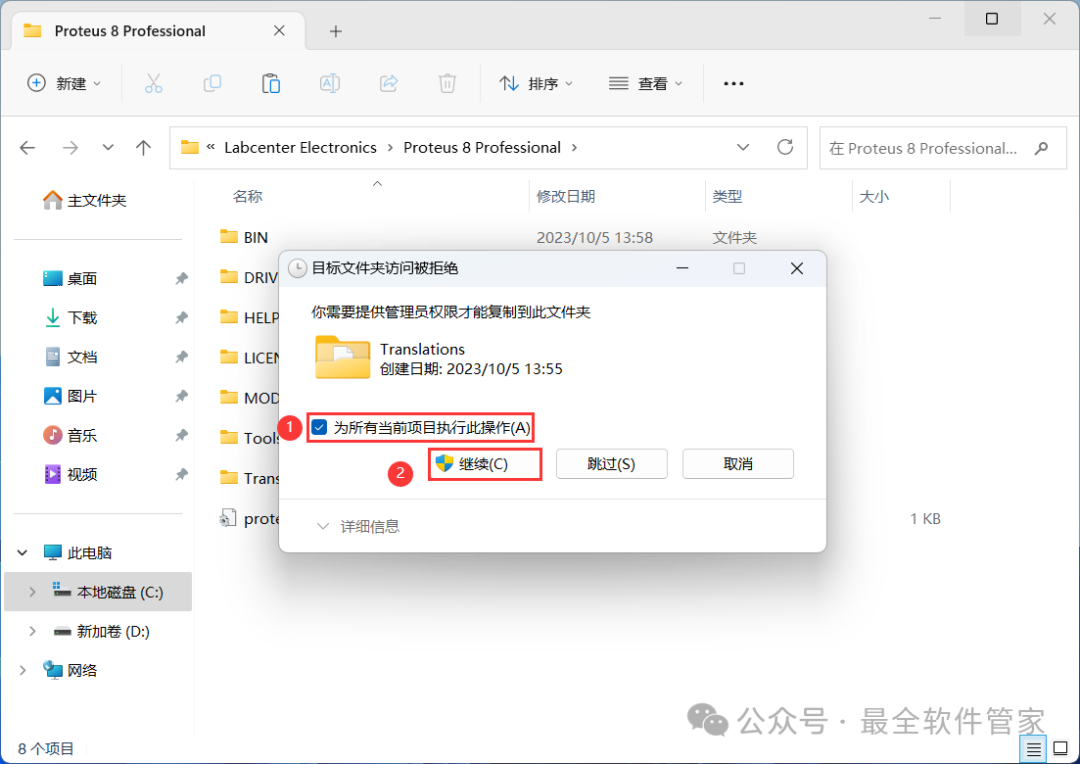Go up one folder level
This screenshot has width=1080, height=764.
point(143,147)
